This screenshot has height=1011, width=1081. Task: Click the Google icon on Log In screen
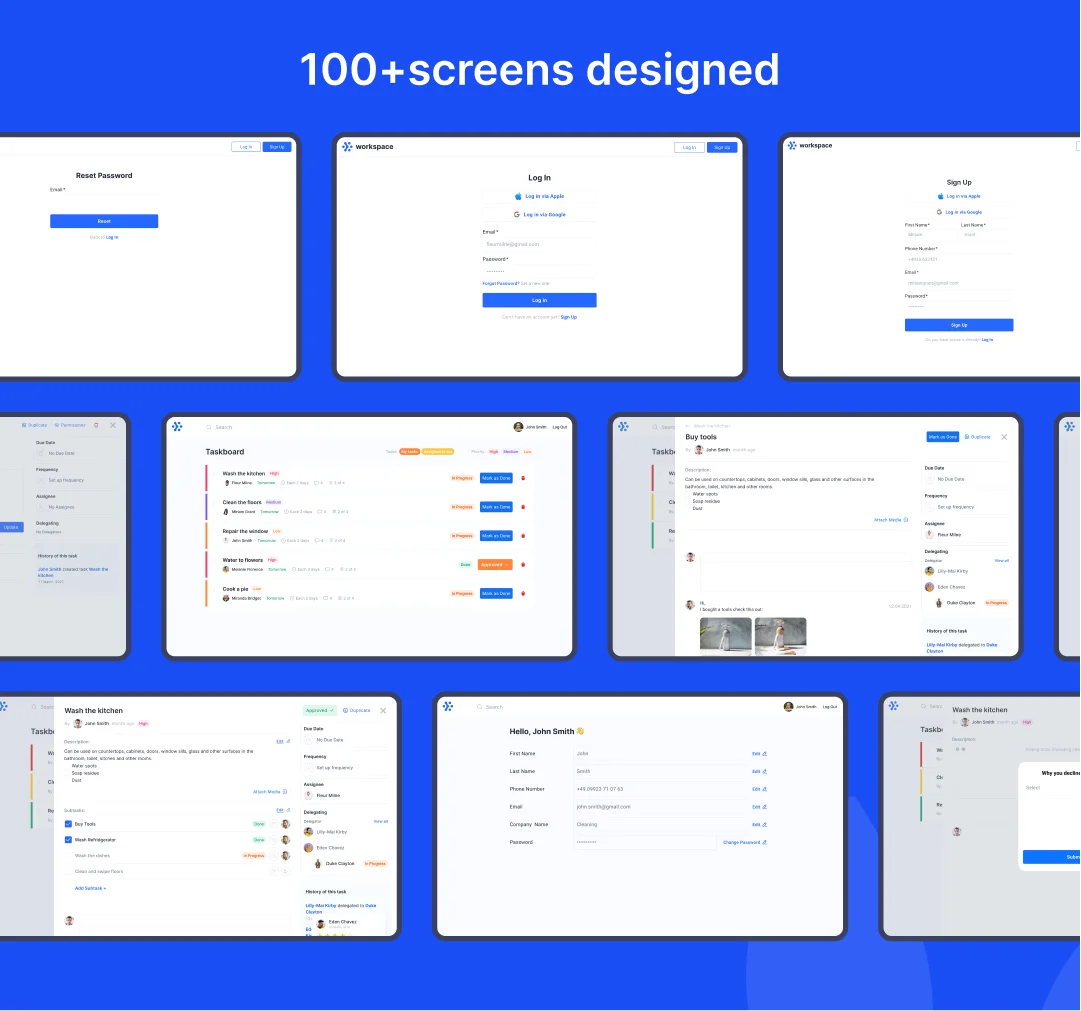[516, 214]
